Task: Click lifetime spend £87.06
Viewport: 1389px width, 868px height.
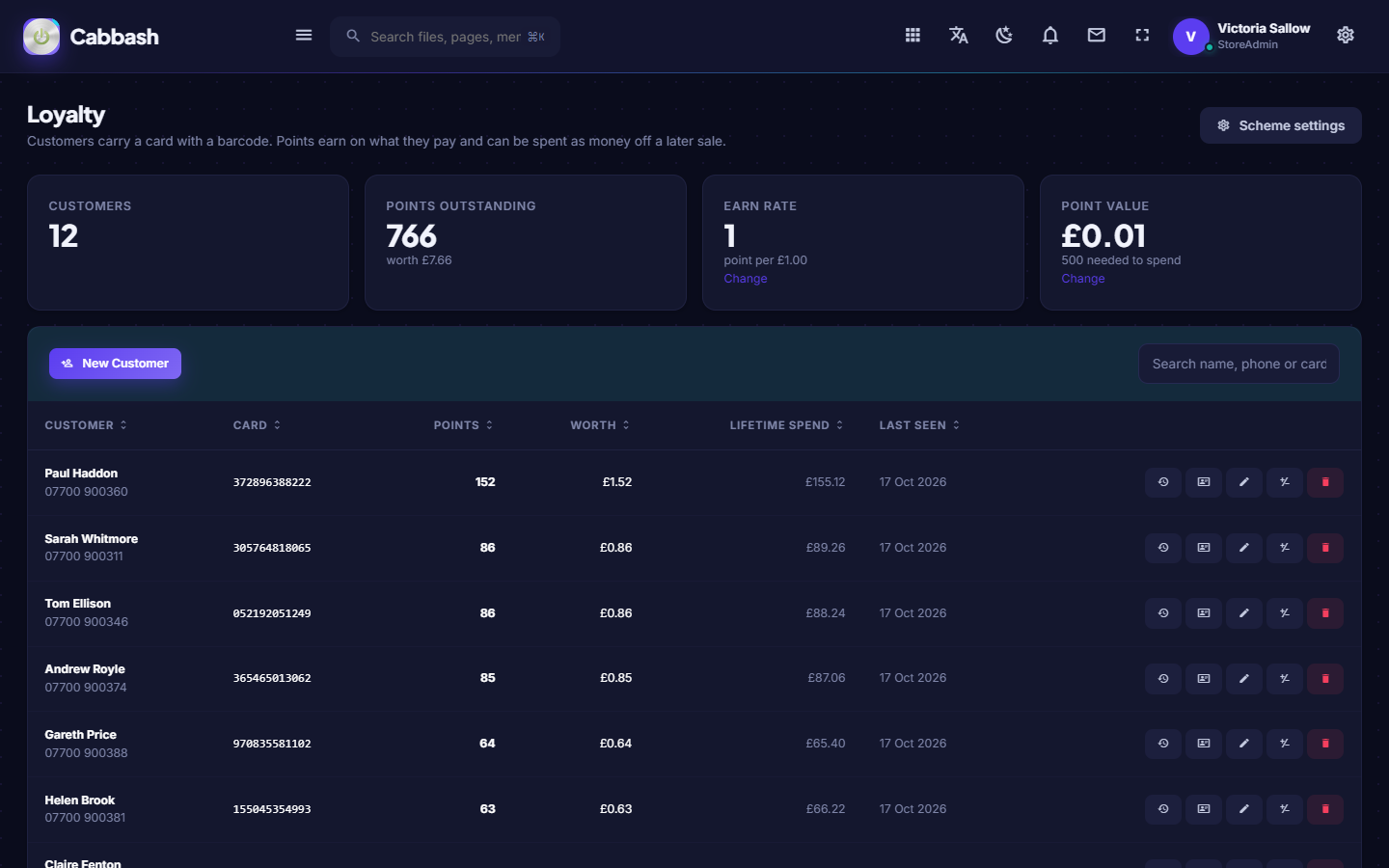Action: [x=826, y=678]
